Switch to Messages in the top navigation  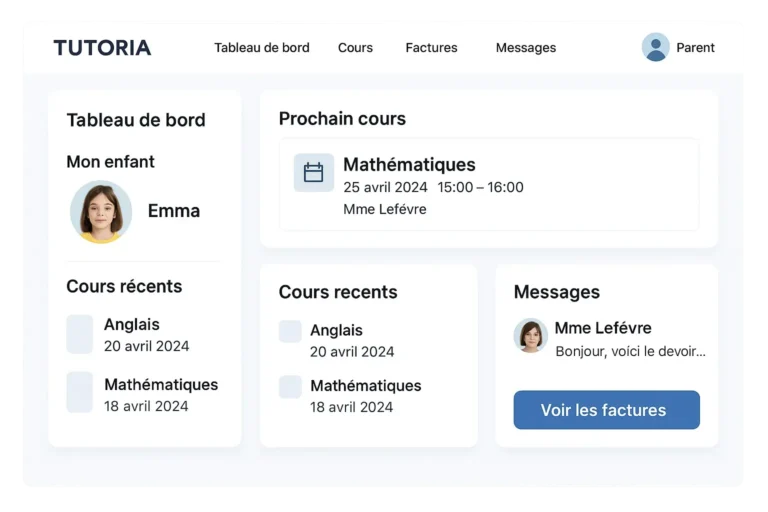526,48
